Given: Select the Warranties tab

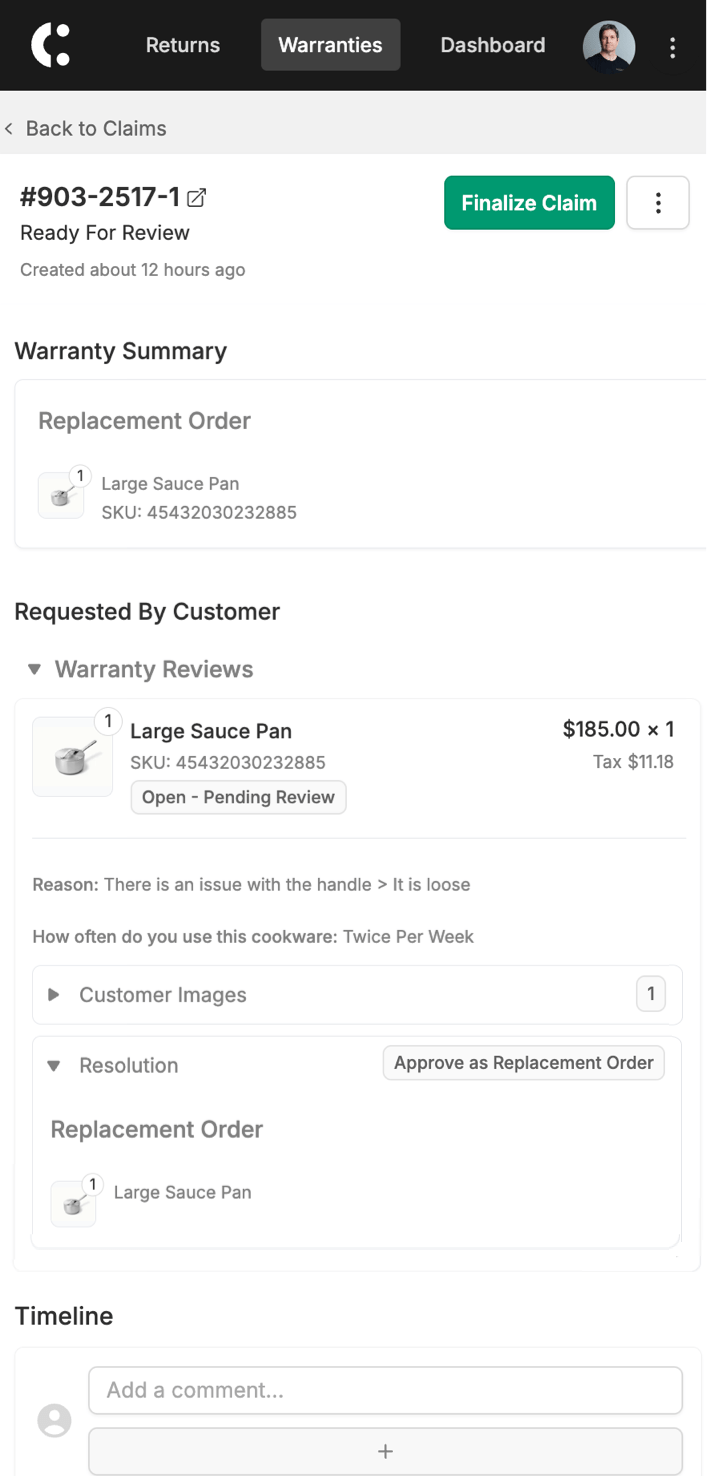Looking at the screenshot, I should tap(330, 45).
